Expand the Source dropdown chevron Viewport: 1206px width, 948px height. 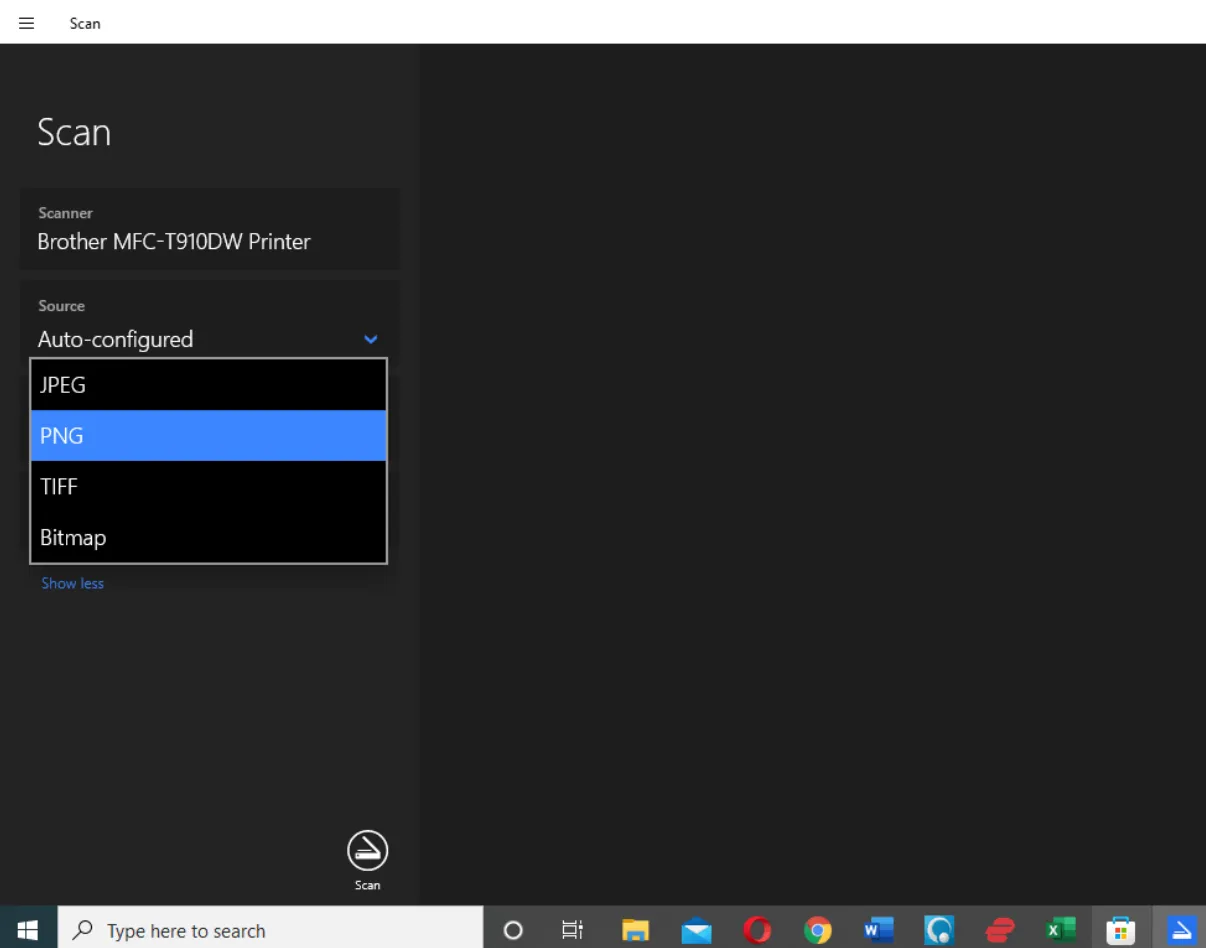pos(371,340)
